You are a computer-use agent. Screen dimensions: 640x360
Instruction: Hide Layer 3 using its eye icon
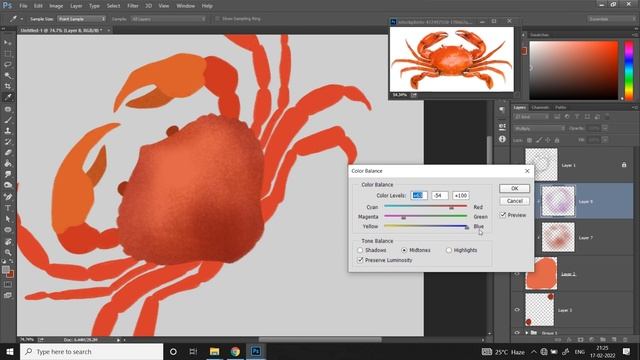click(517, 310)
